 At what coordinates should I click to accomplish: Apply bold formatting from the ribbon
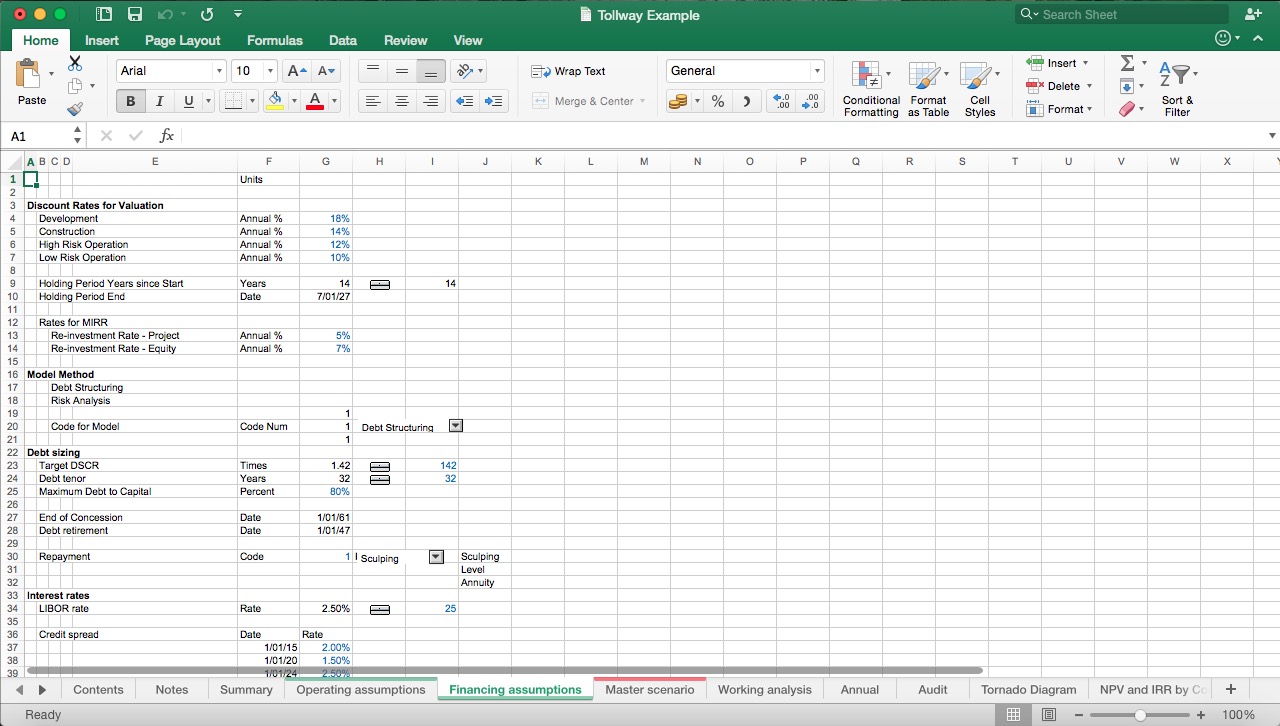coord(130,101)
